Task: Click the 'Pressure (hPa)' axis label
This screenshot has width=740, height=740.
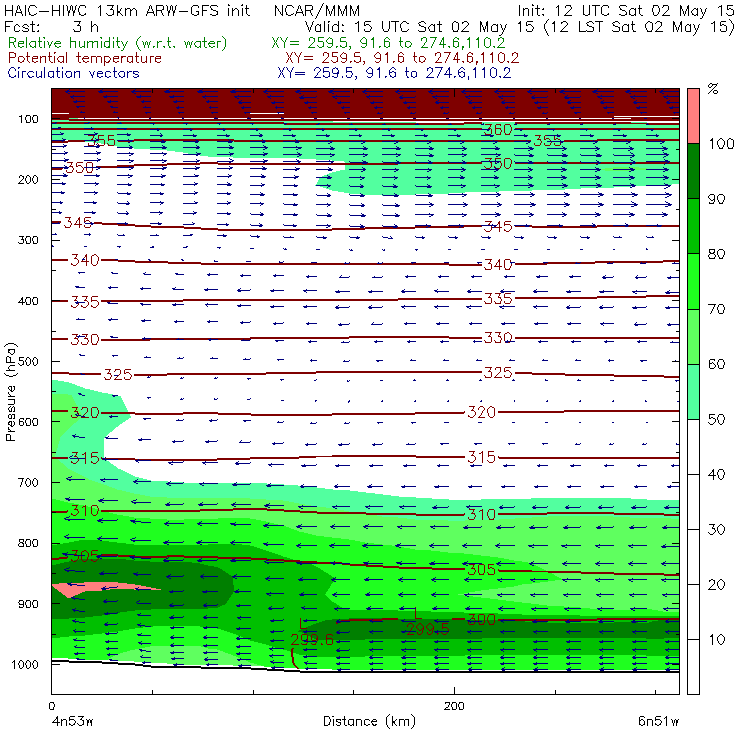Action: tap(10, 392)
